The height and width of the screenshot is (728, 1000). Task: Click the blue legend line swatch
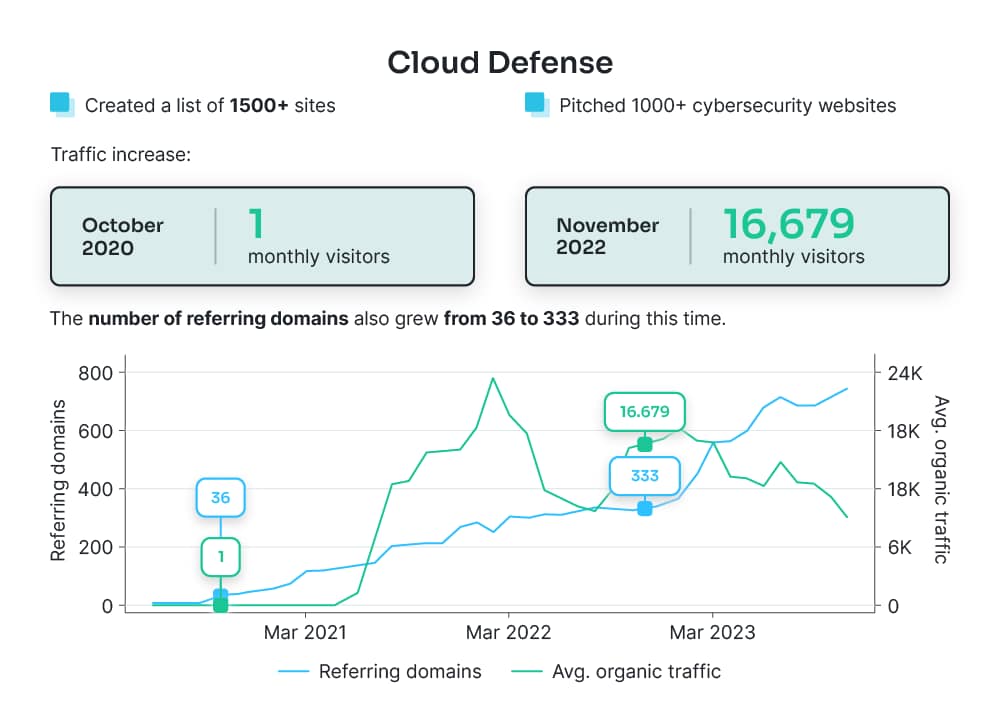pyautogui.click(x=293, y=671)
